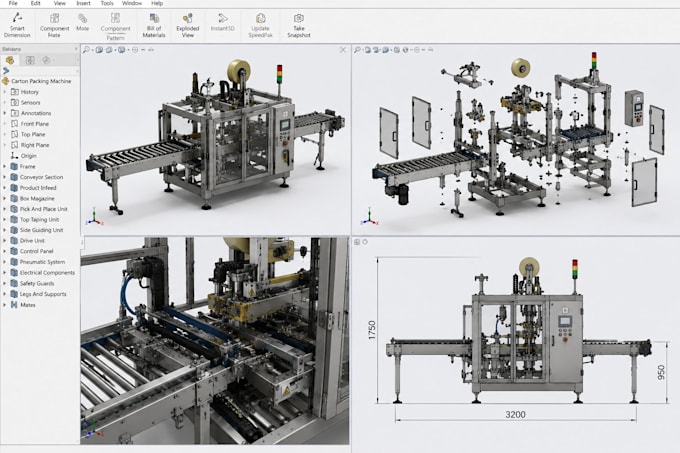The image size is (680, 453).
Task: Open the Insert menu
Action: click(x=83, y=3)
